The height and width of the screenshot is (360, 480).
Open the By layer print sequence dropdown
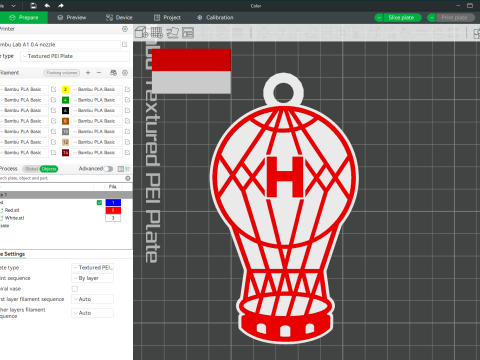[x=92, y=278]
